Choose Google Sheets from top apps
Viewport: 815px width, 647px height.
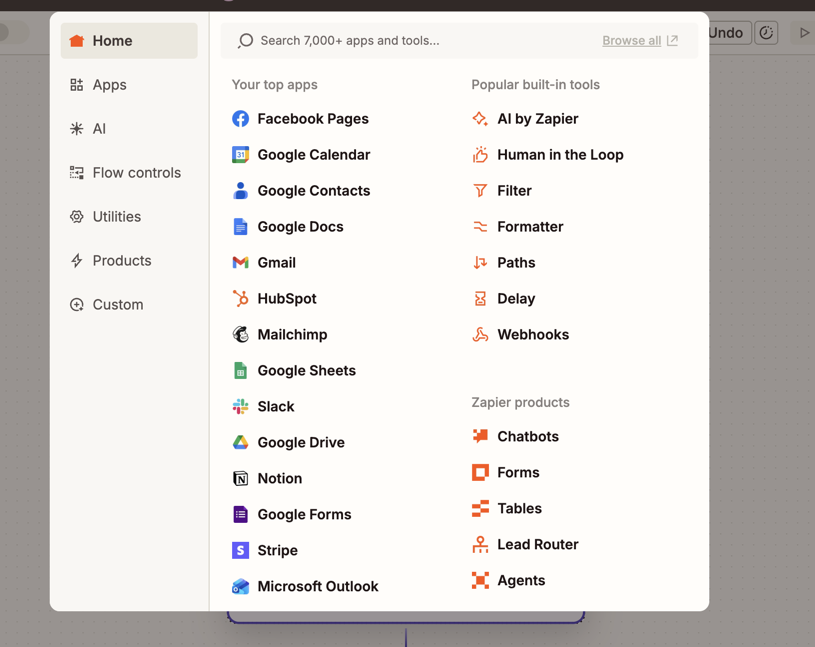click(307, 371)
